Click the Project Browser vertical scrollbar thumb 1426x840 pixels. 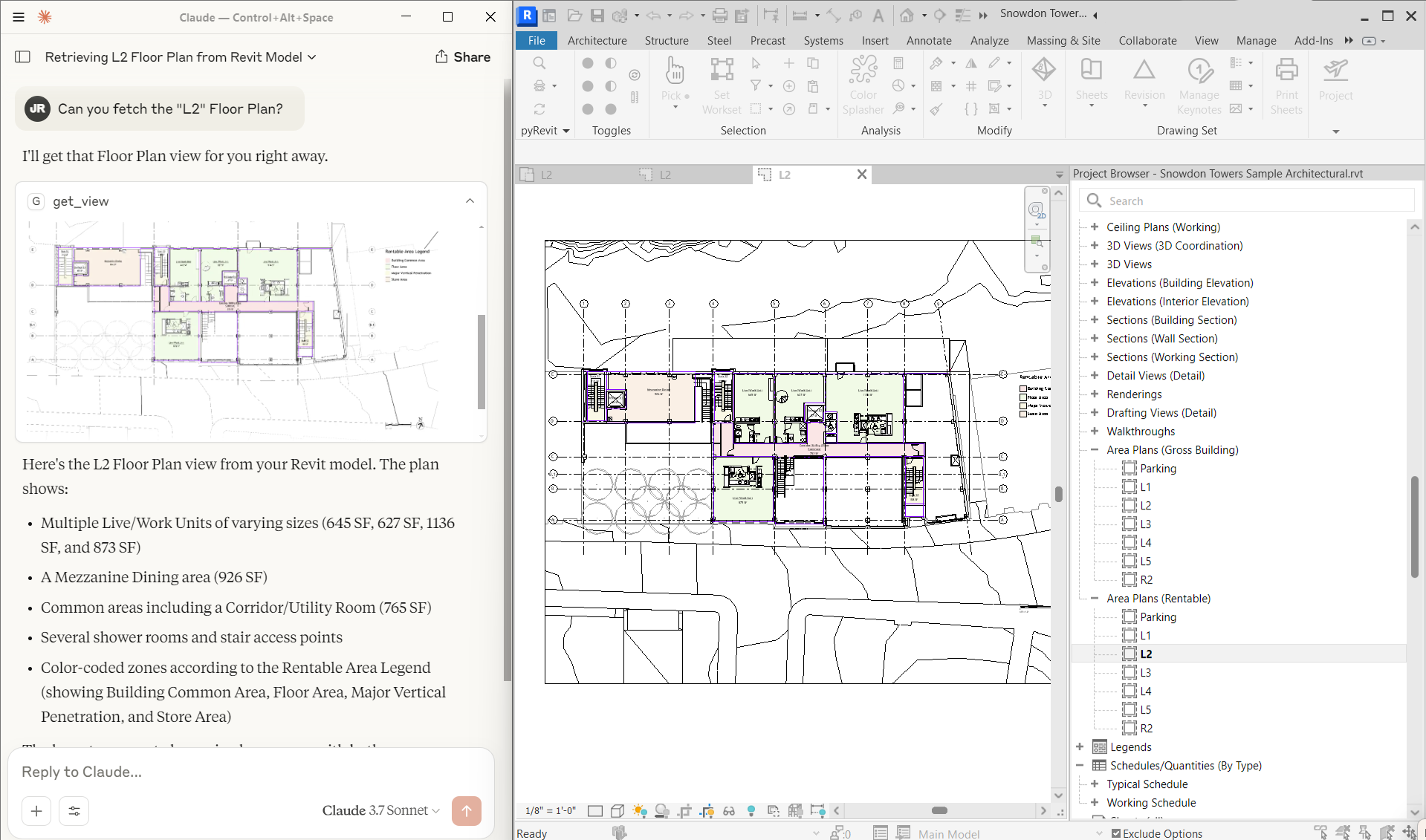1415,526
